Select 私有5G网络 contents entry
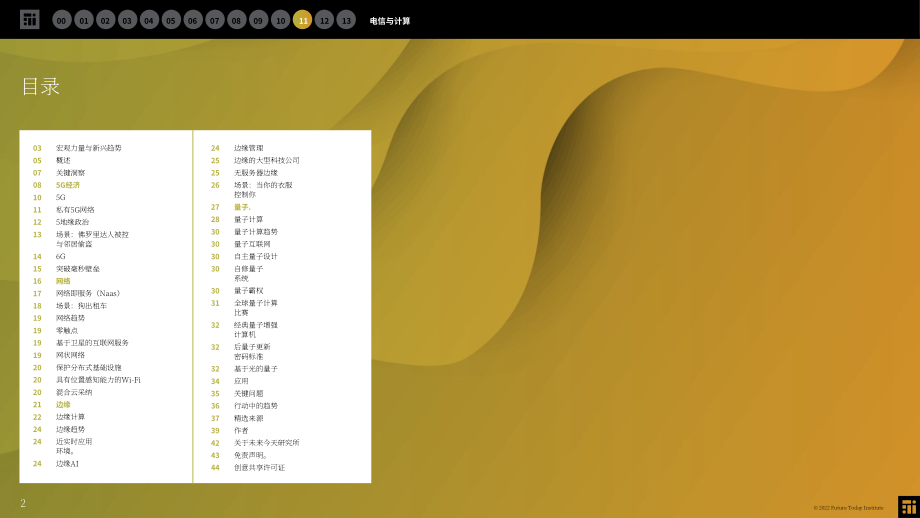 75,209
